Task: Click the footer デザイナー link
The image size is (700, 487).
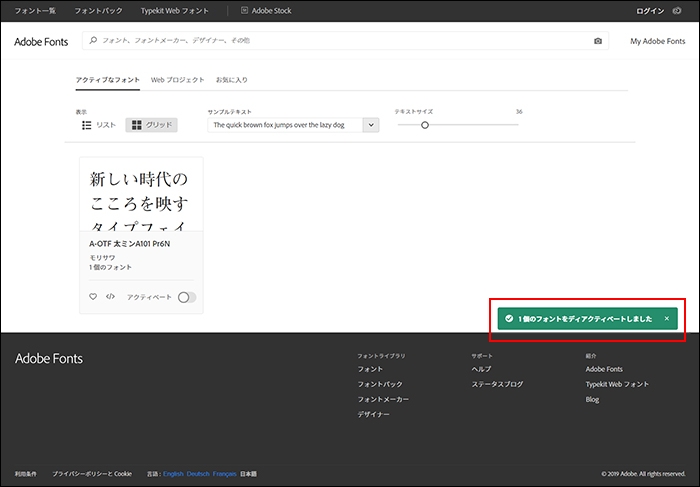Action: pyautogui.click(x=373, y=415)
